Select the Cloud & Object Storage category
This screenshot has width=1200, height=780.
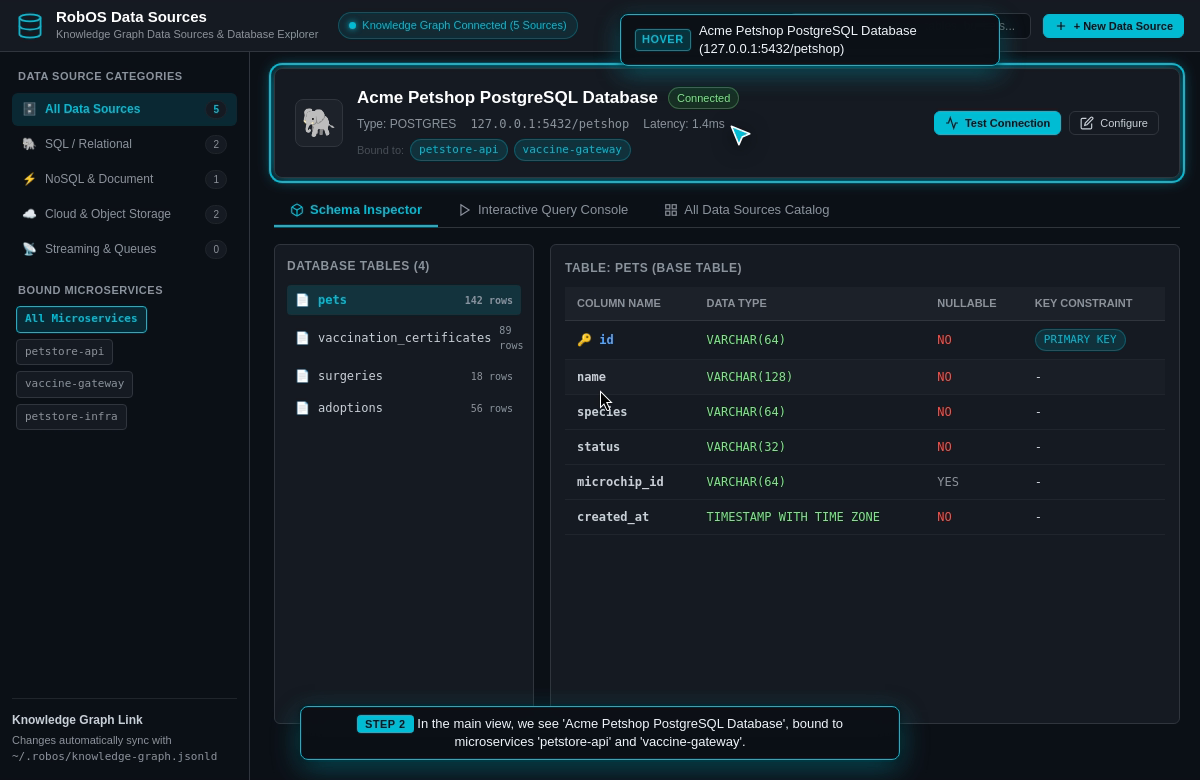[124, 214]
